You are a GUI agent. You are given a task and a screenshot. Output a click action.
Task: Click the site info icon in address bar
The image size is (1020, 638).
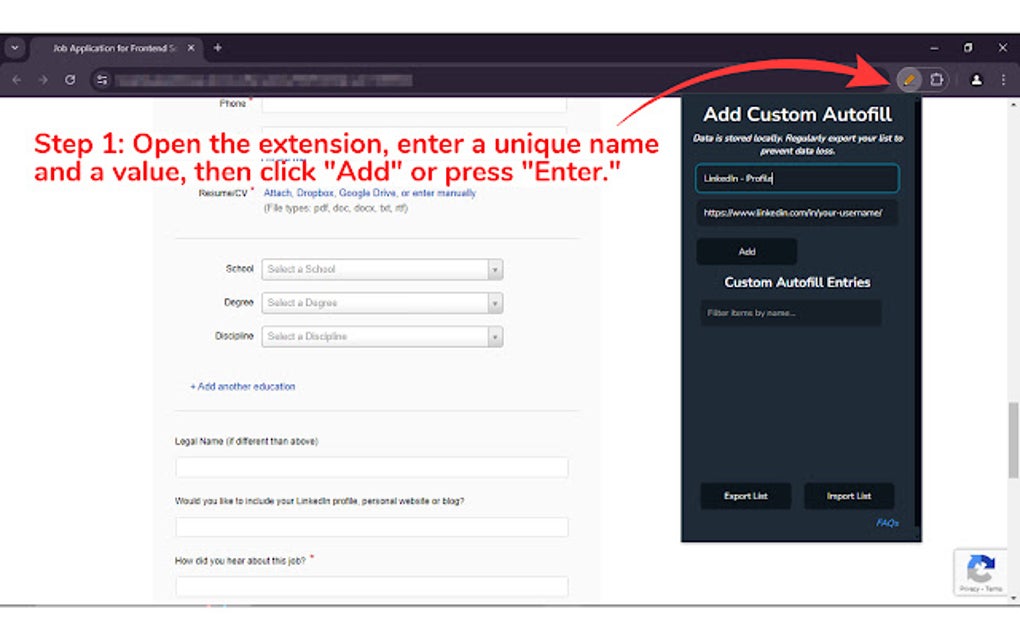101,79
